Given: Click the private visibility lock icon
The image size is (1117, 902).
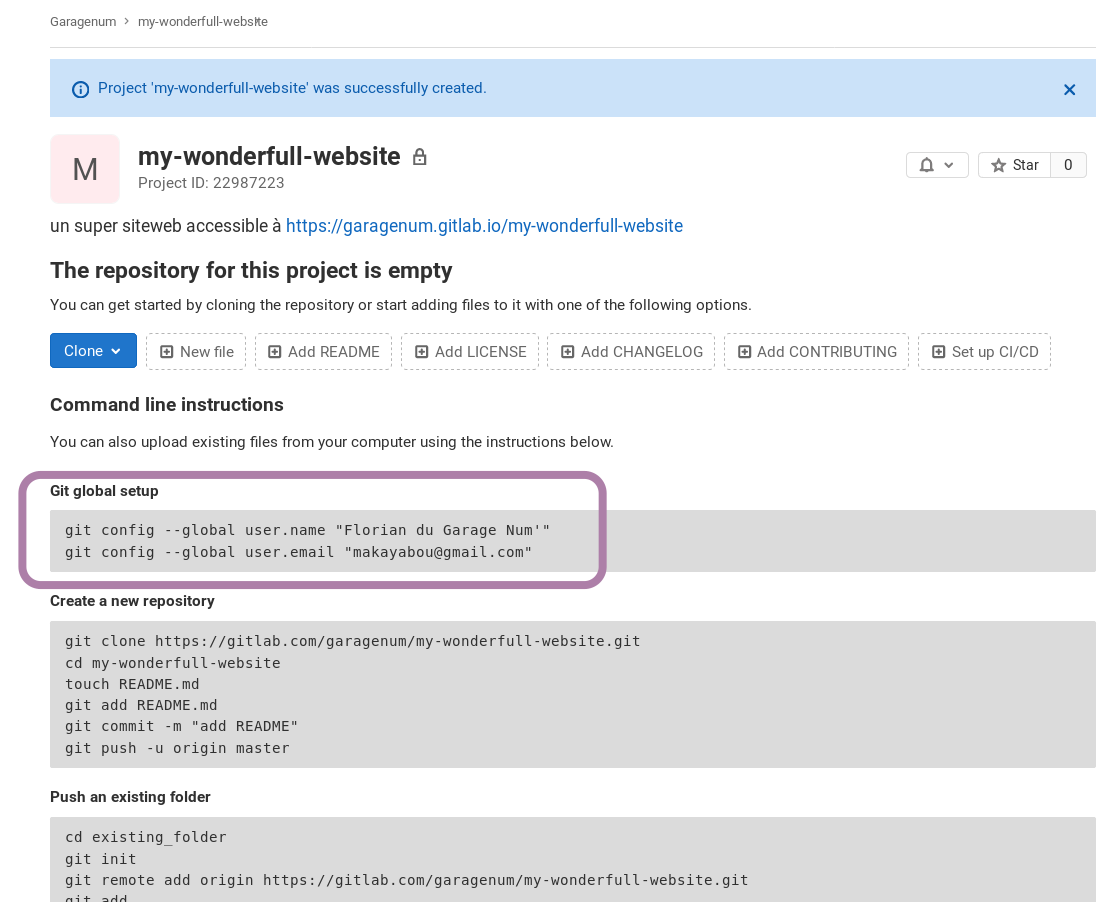Looking at the screenshot, I should 419,156.
